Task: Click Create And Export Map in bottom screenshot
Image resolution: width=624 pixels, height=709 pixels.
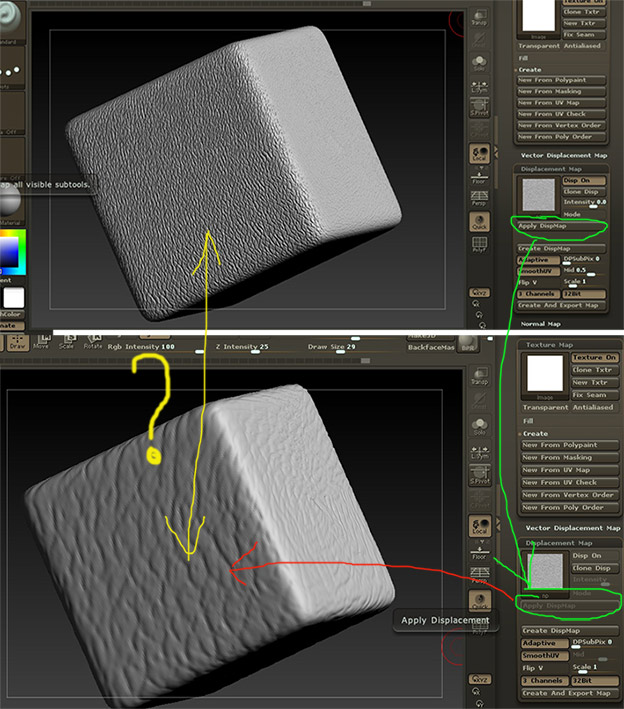Action: point(570,693)
